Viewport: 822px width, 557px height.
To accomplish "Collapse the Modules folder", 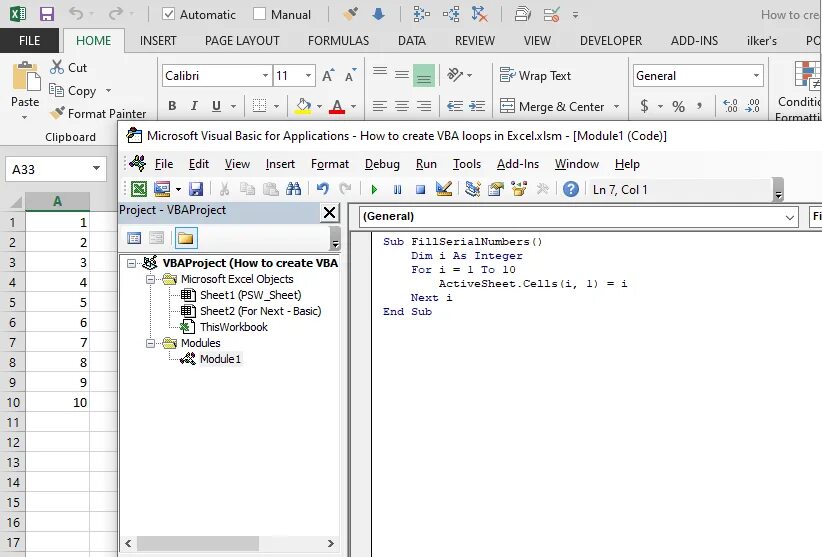I will tap(150, 343).
